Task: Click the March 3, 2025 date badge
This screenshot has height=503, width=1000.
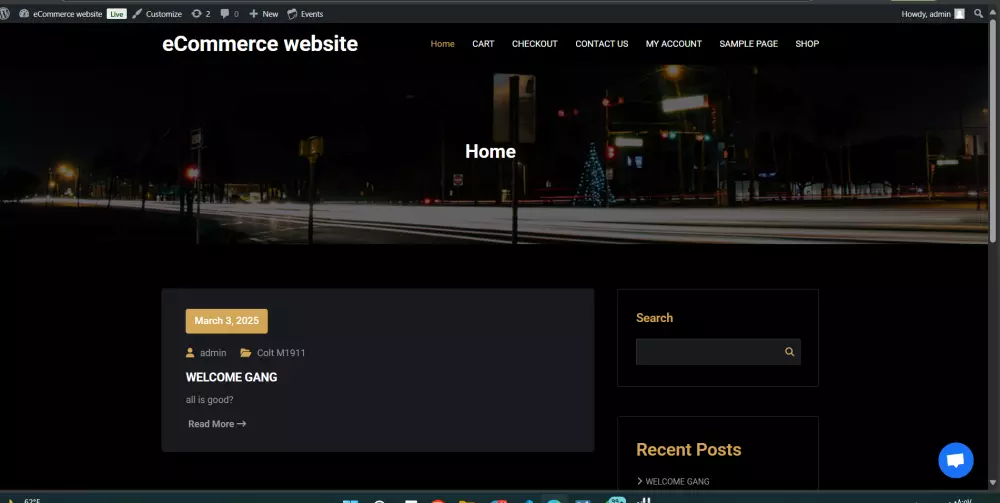Action: click(226, 321)
